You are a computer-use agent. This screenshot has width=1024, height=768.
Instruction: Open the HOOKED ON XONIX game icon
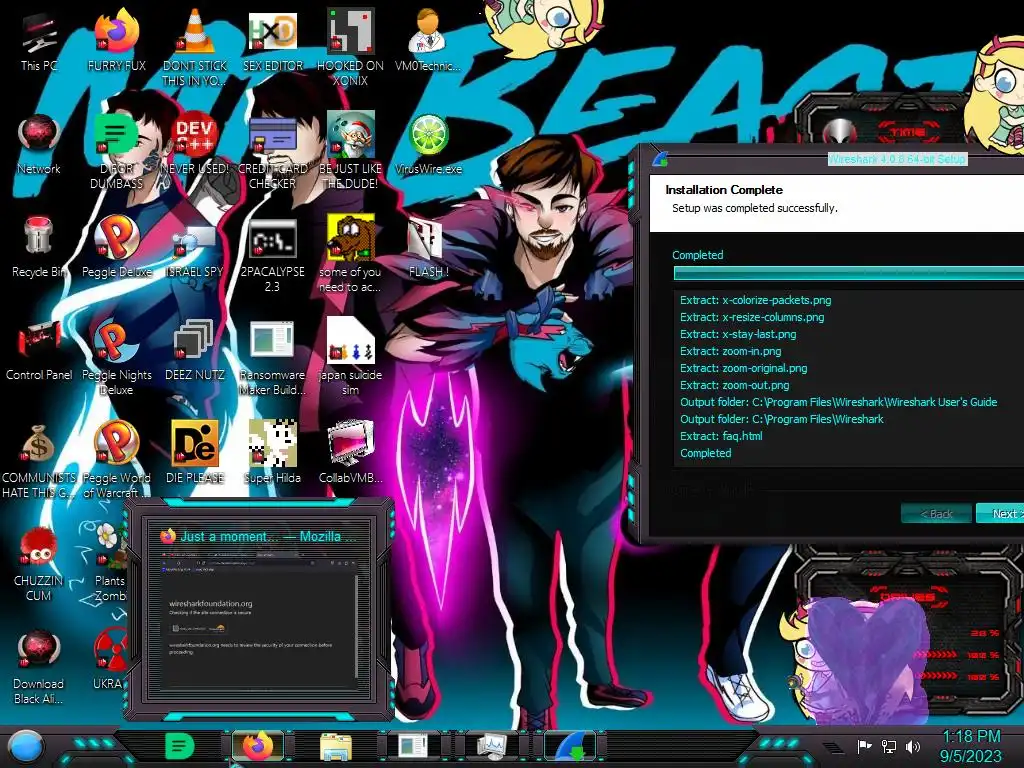351,47
